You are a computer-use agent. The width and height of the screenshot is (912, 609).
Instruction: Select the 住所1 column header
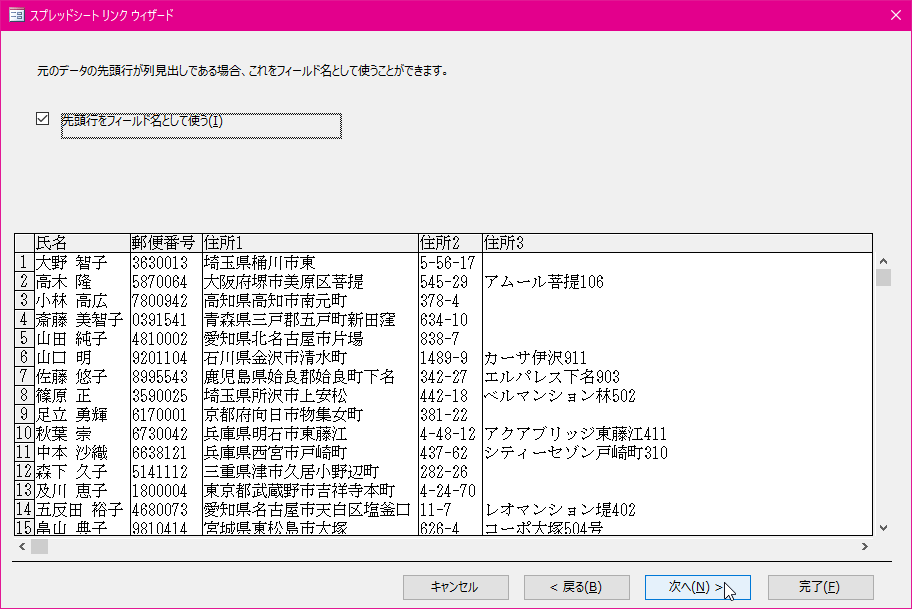tap(310, 243)
